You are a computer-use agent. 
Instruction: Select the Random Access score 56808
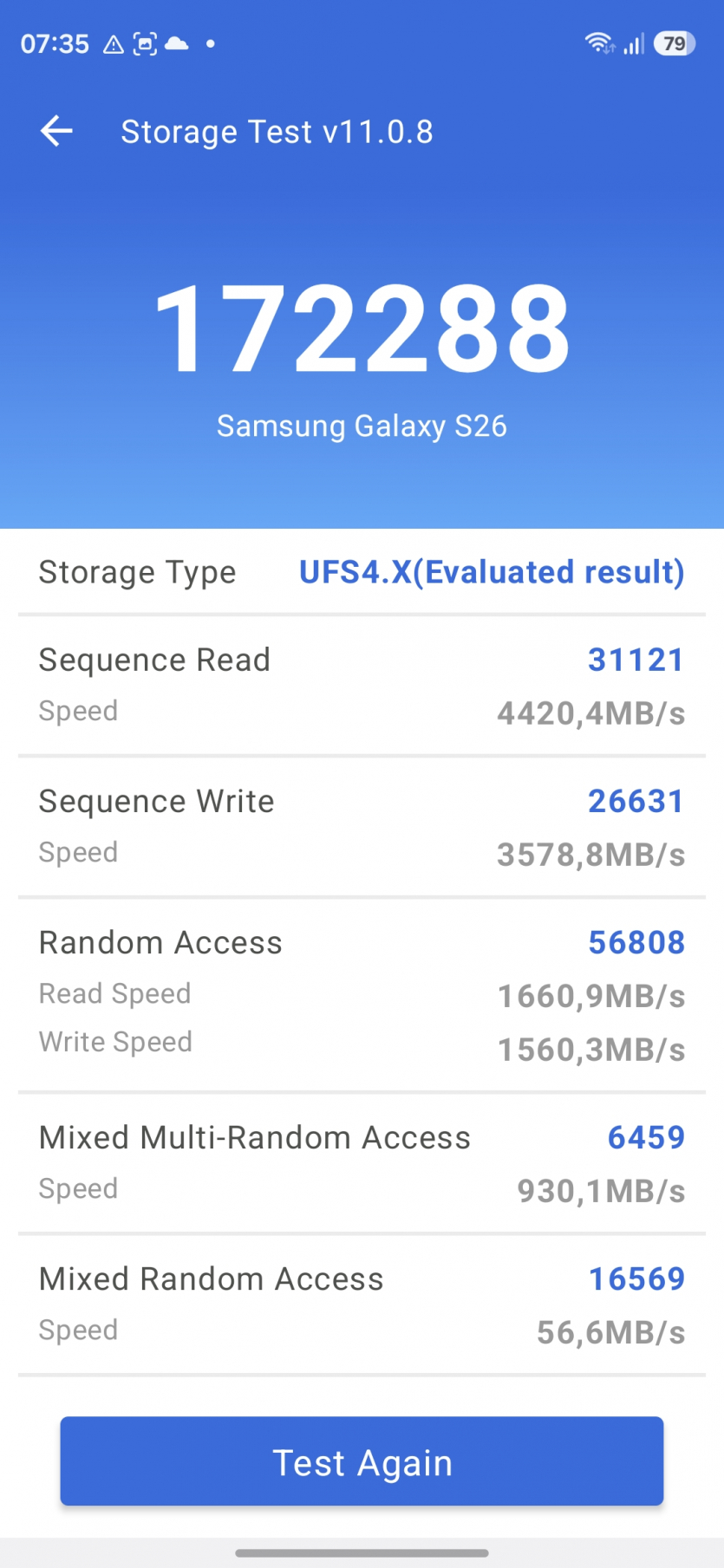[x=636, y=943]
